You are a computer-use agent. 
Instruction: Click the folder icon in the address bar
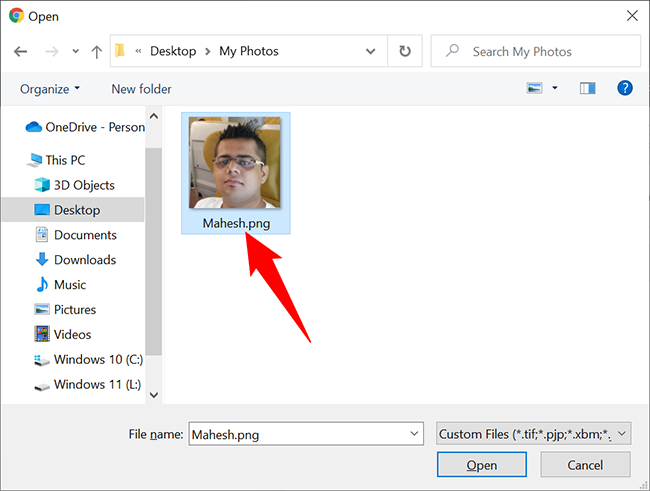[120, 51]
